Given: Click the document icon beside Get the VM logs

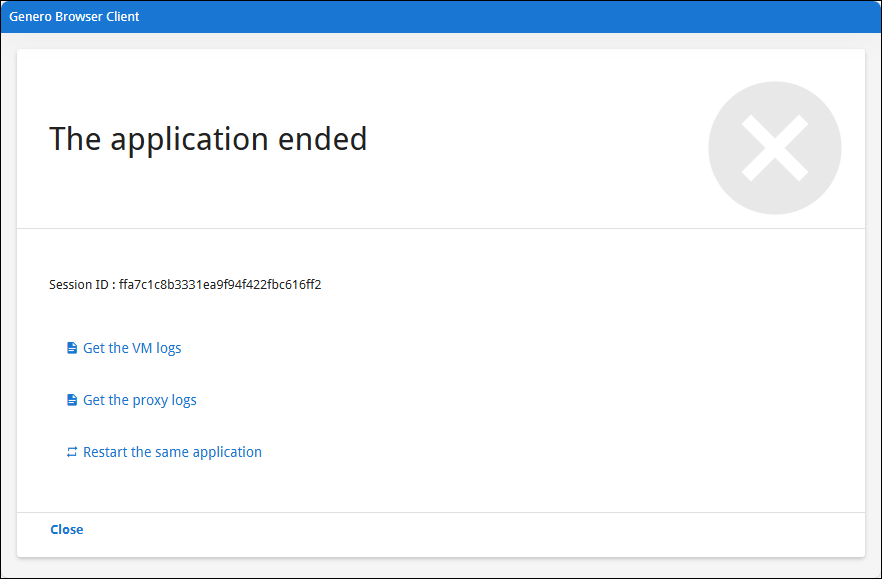Looking at the screenshot, I should tap(71, 348).
